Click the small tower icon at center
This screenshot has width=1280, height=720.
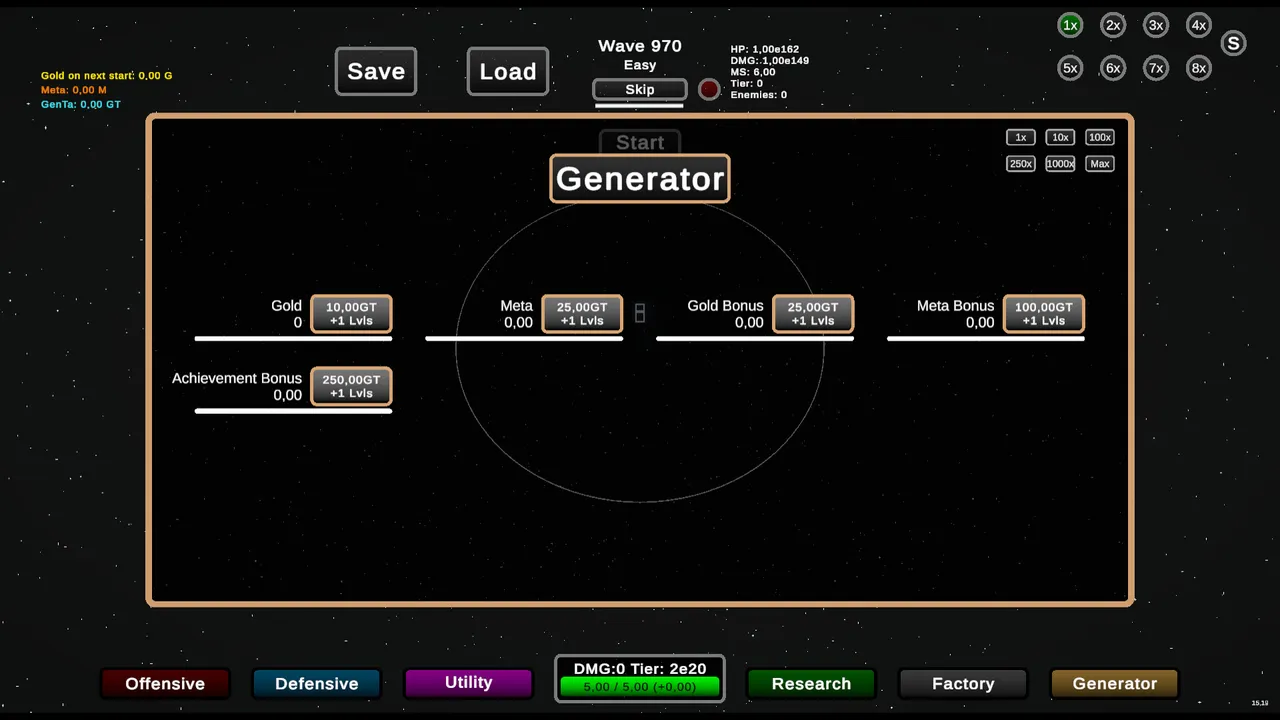(640, 313)
